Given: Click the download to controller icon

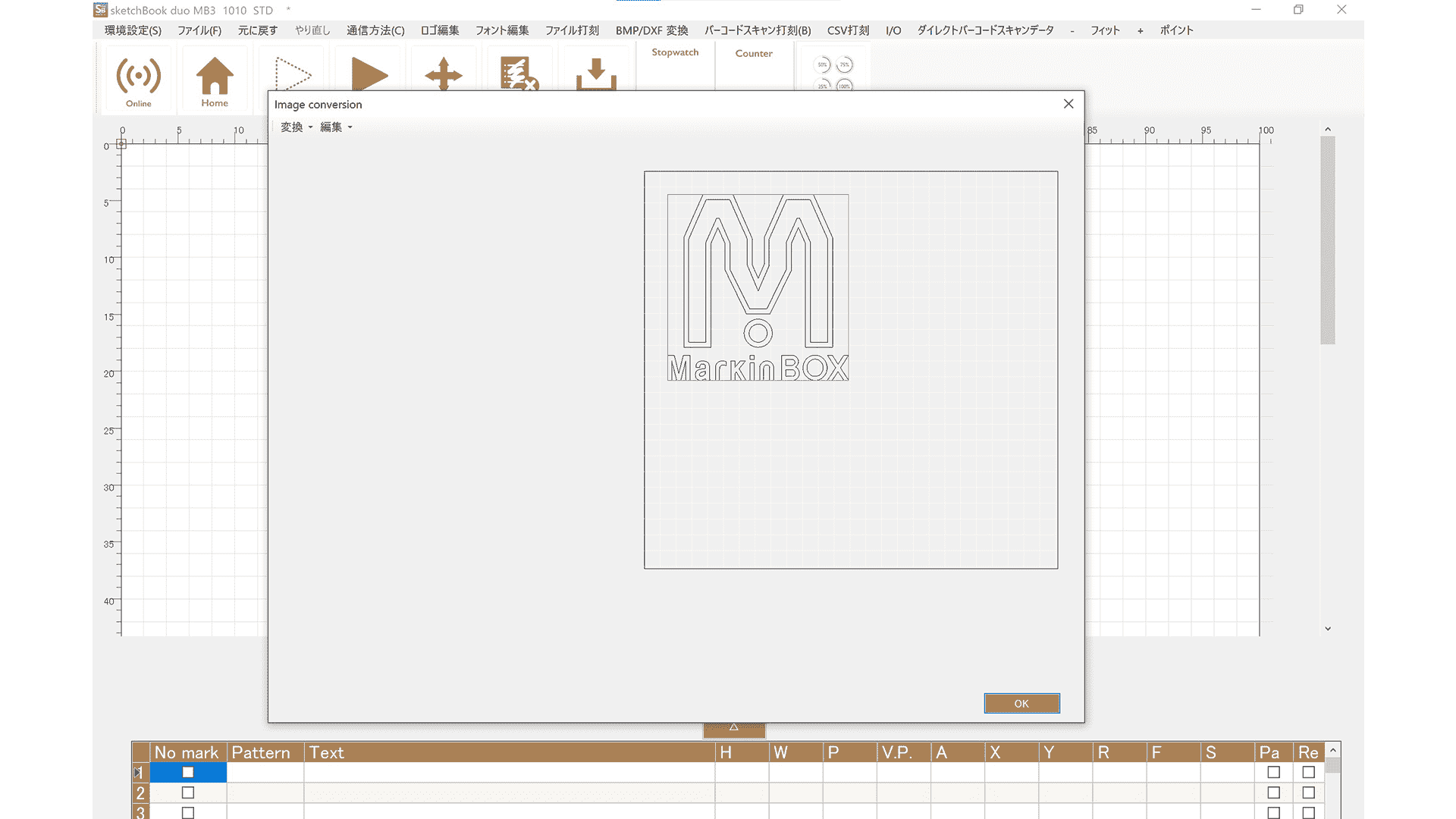Looking at the screenshot, I should point(596,74).
